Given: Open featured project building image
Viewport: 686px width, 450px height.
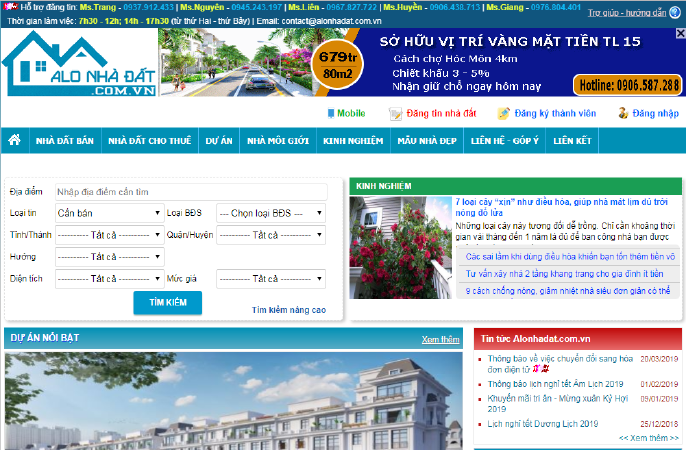Looking at the screenshot, I should [234, 401].
